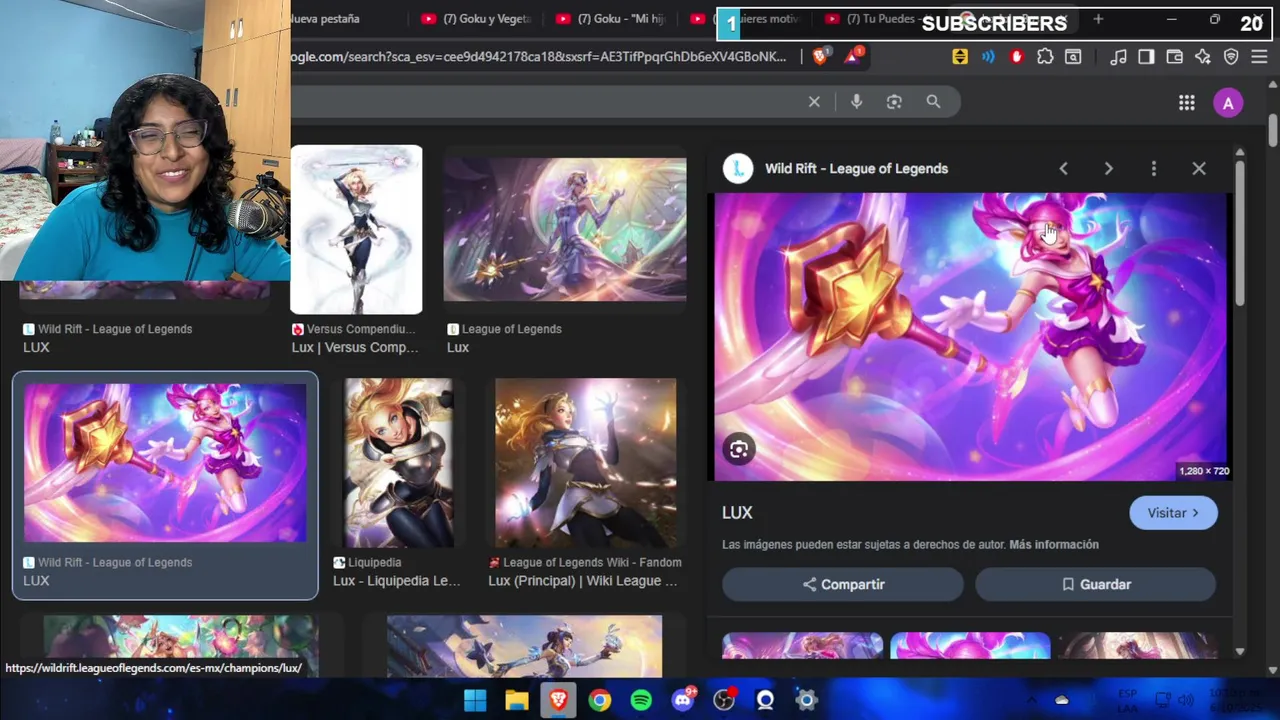Open the Más información link
This screenshot has height=720, width=1280.
click(x=1054, y=545)
